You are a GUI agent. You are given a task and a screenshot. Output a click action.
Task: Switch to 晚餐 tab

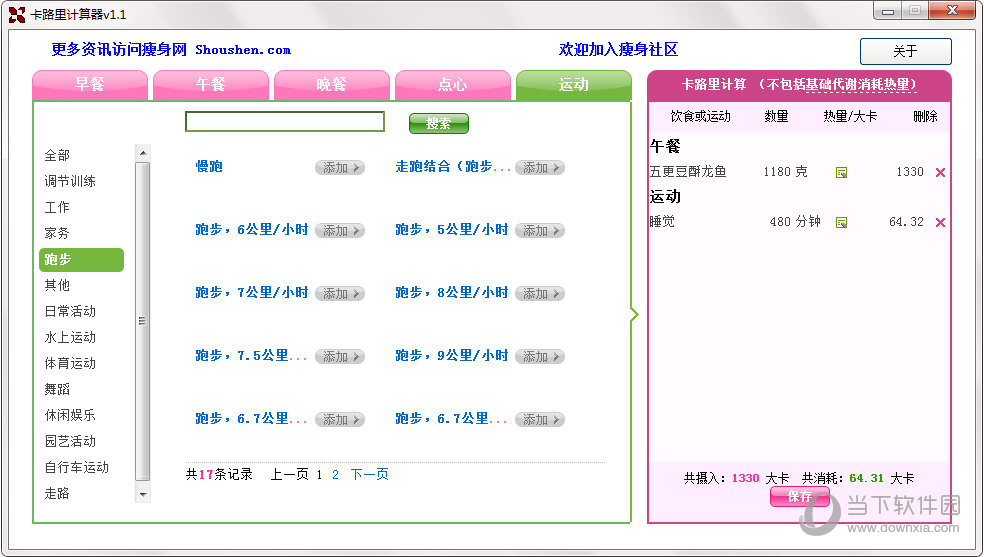[x=332, y=85]
